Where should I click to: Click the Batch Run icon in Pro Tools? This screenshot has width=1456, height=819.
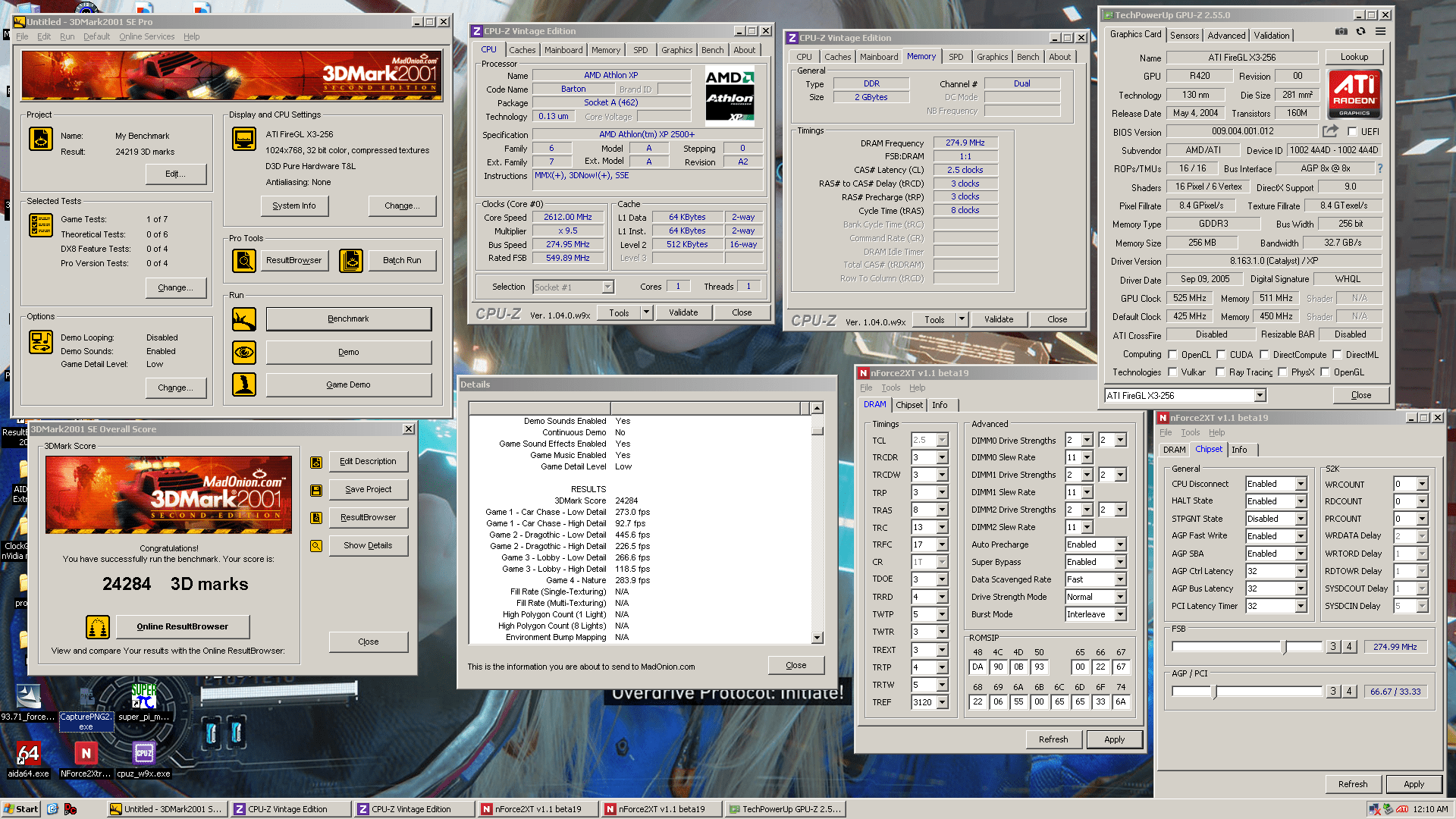pyautogui.click(x=351, y=261)
